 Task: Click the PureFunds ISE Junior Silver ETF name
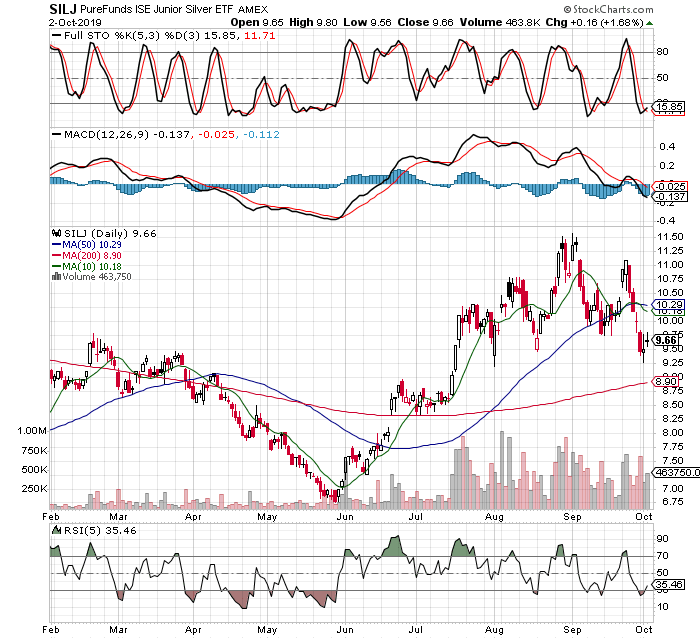click(x=158, y=9)
